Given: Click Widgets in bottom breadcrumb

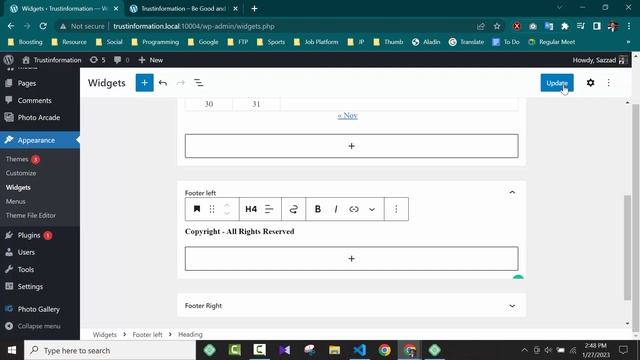Looking at the screenshot, I should [x=104, y=334].
